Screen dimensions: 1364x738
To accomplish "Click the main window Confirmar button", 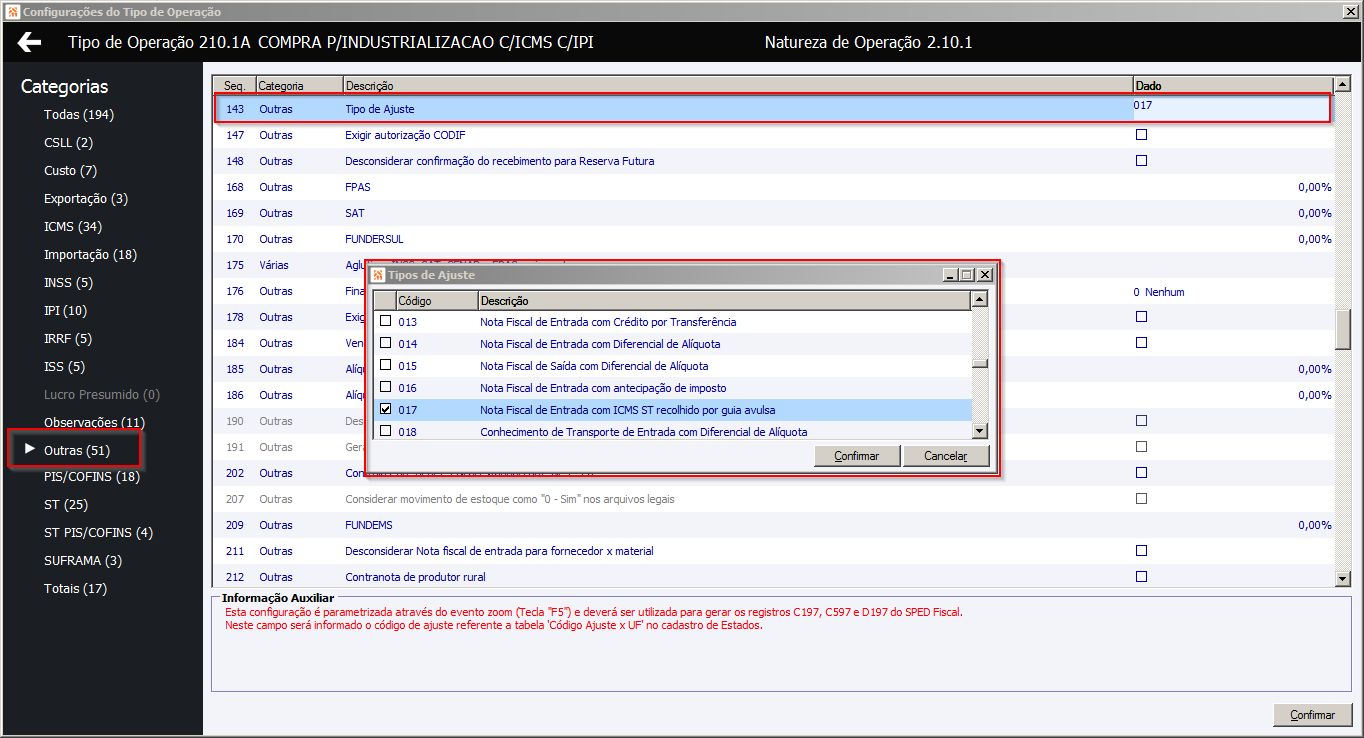I will pyautogui.click(x=1313, y=715).
